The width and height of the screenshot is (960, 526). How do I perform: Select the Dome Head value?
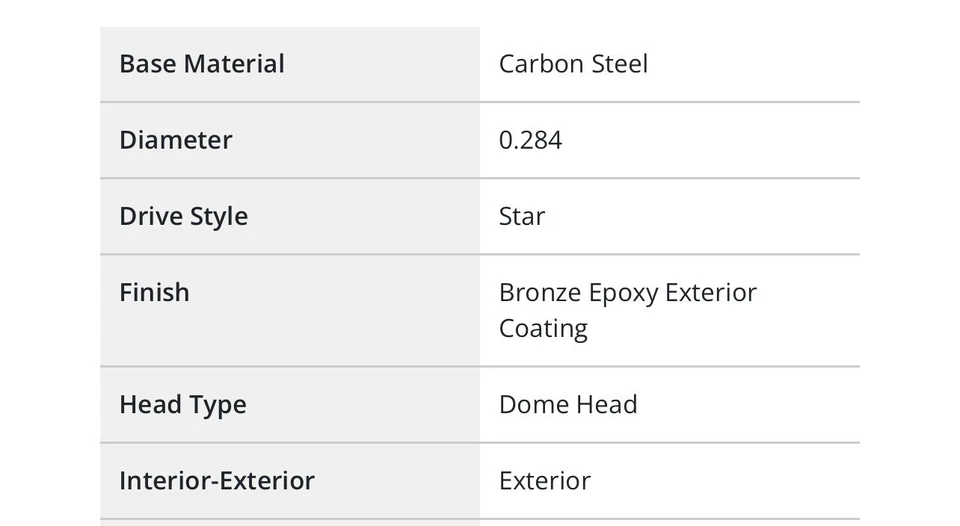click(568, 405)
